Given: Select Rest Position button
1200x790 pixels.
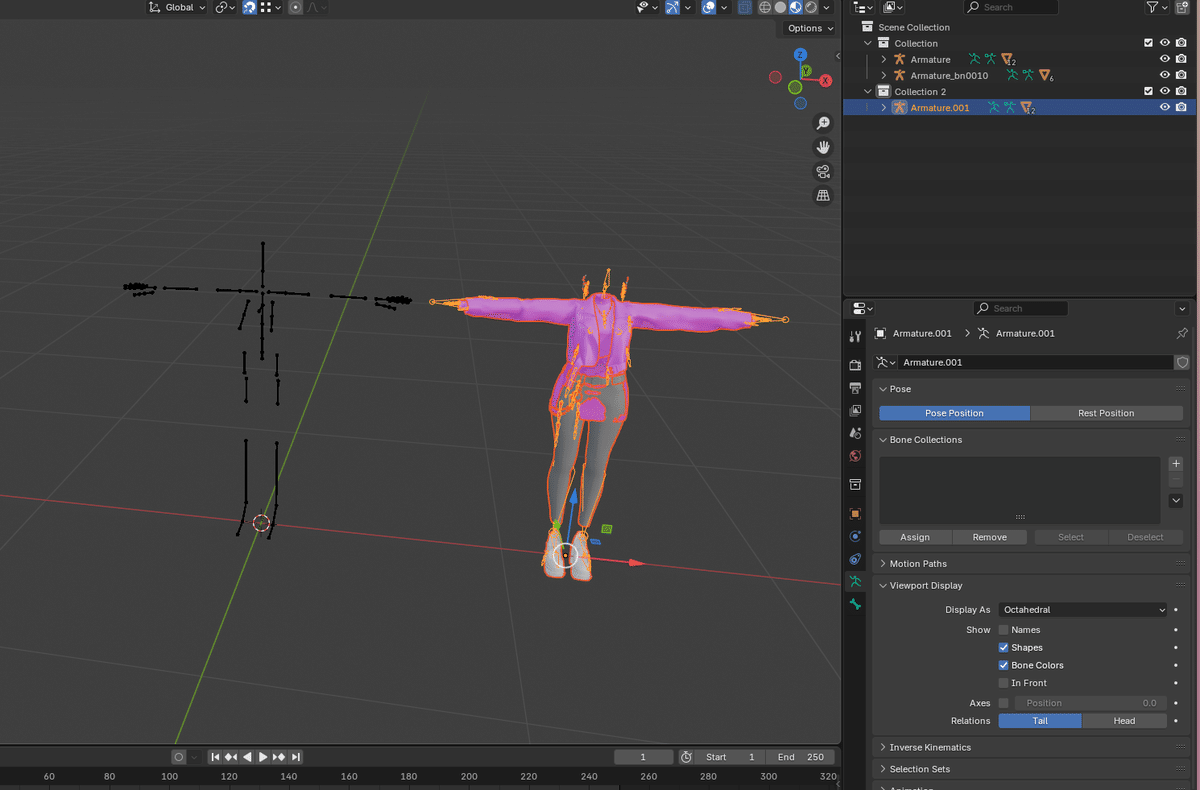Looking at the screenshot, I should coord(1106,413).
